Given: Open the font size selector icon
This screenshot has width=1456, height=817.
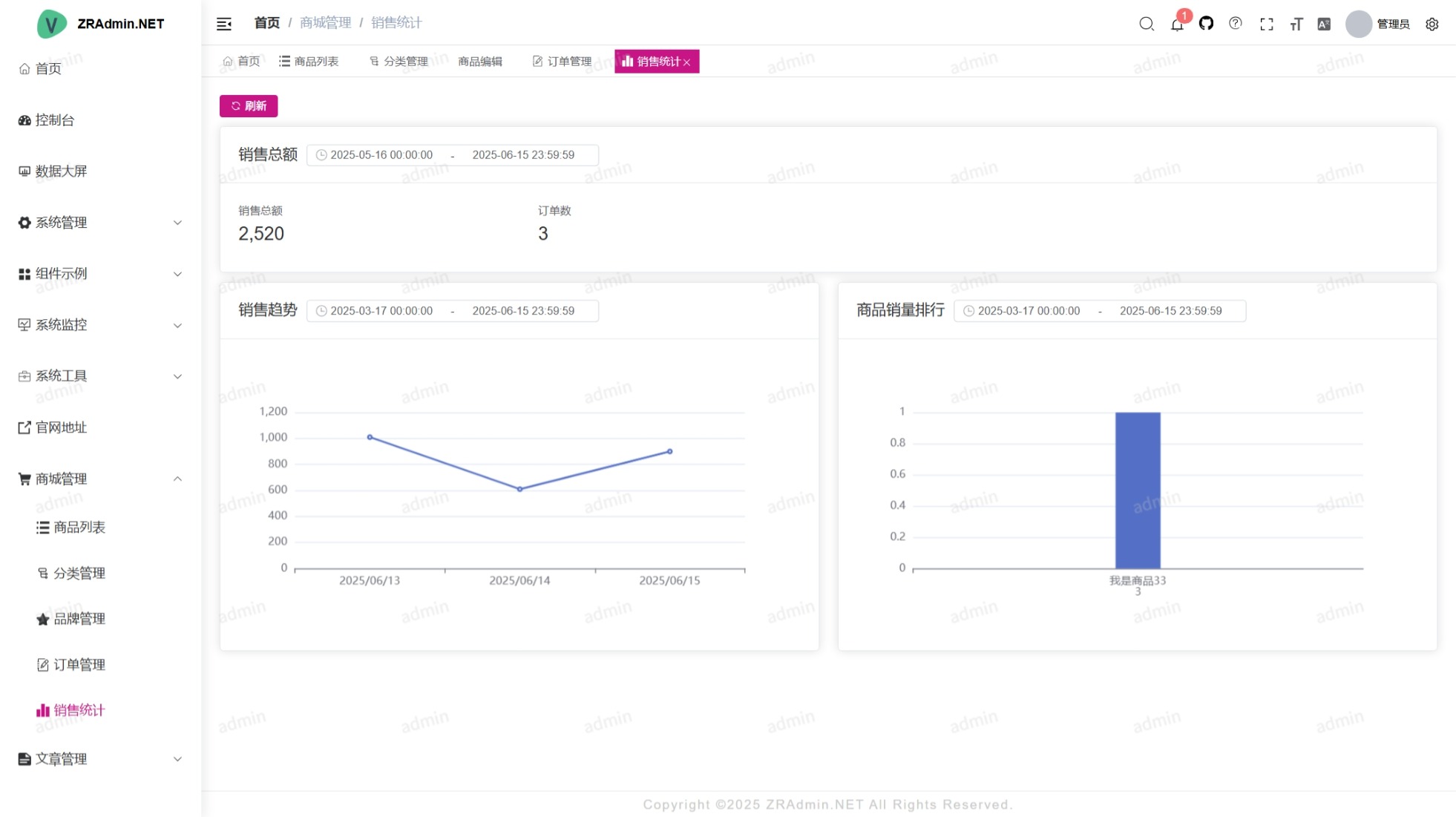Looking at the screenshot, I should [x=1296, y=24].
